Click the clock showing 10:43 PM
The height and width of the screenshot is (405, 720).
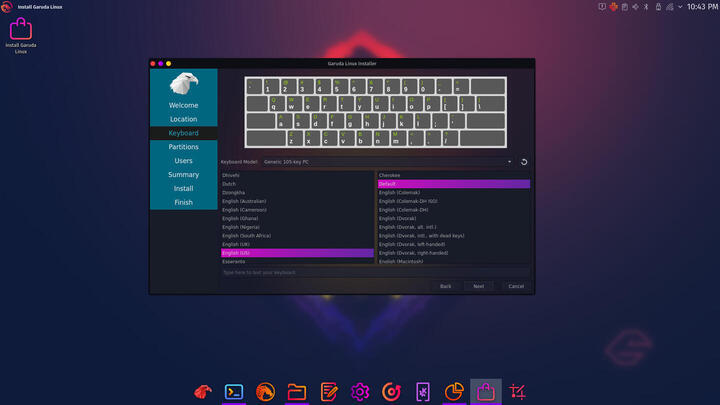702,7
